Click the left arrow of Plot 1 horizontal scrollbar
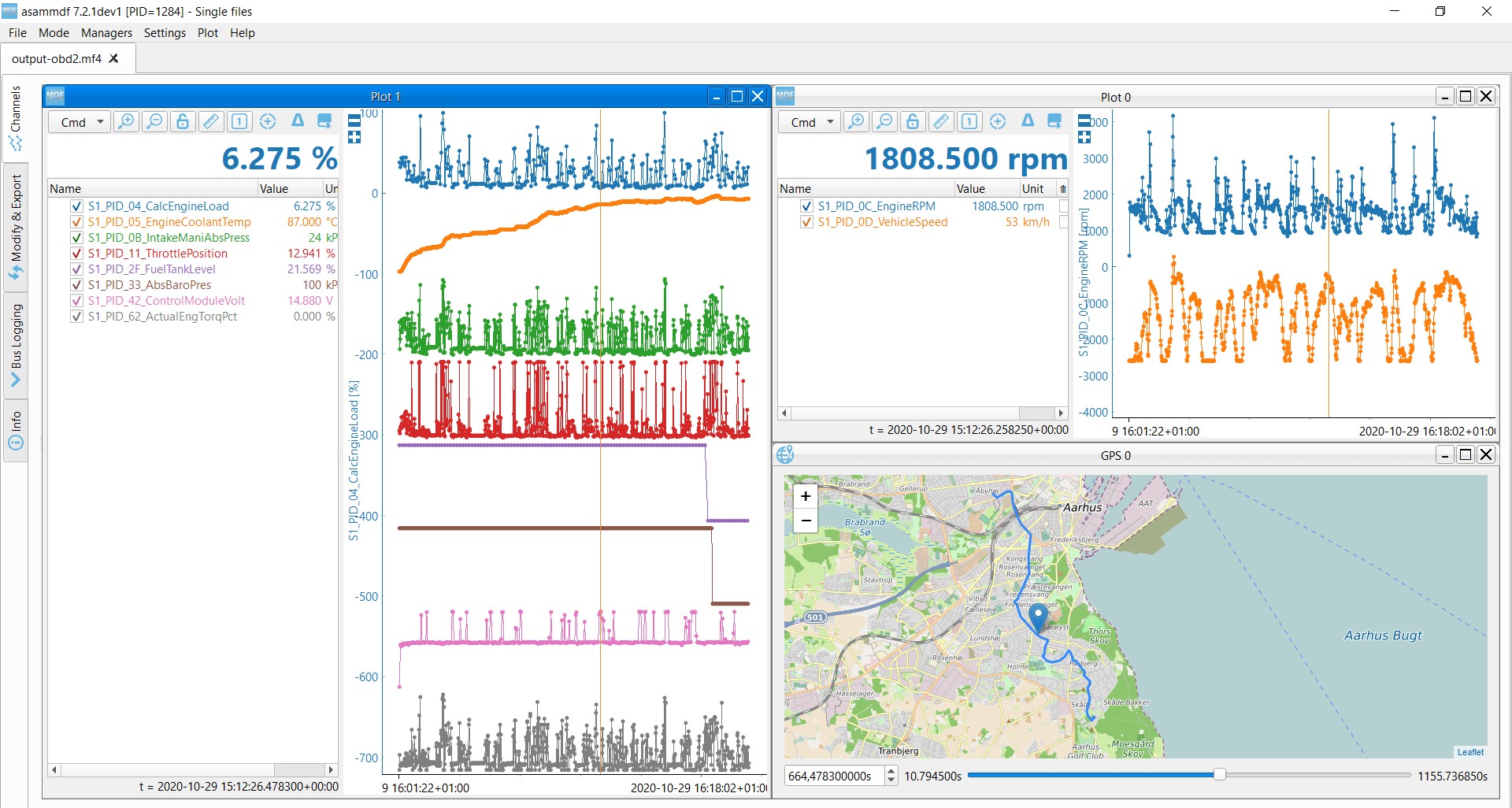The width and height of the screenshot is (1512, 808). (54, 769)
